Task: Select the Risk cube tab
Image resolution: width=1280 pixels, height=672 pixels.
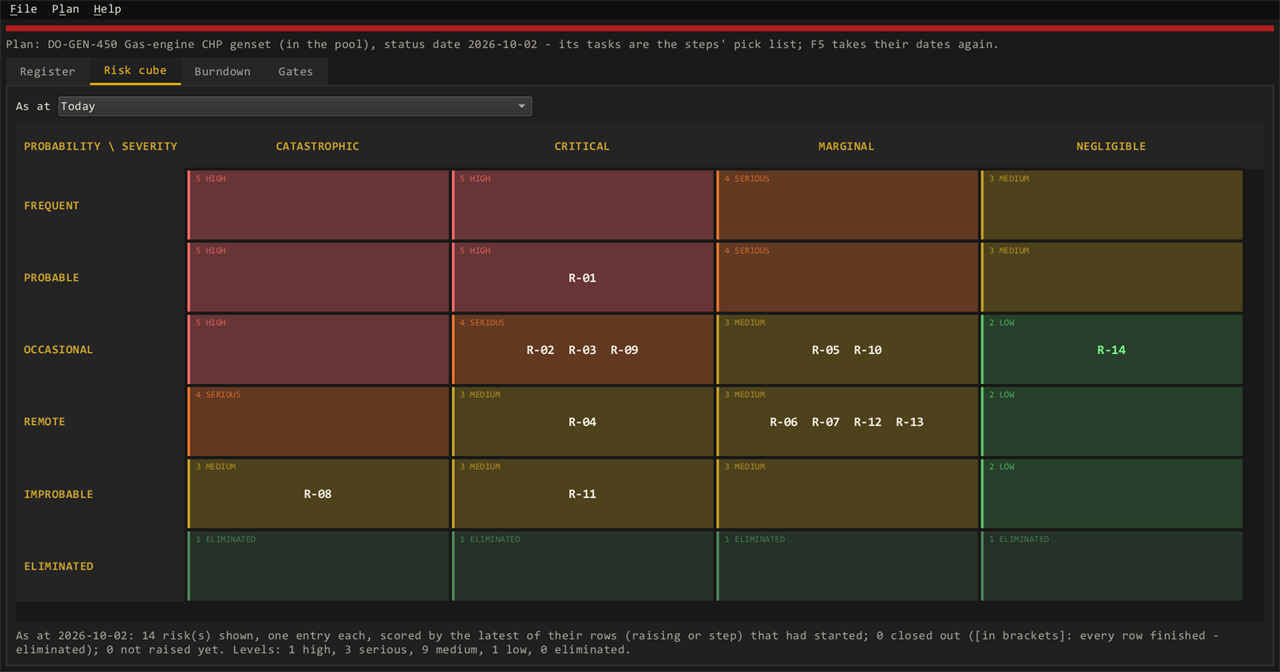Action: [x=135, y=71]
